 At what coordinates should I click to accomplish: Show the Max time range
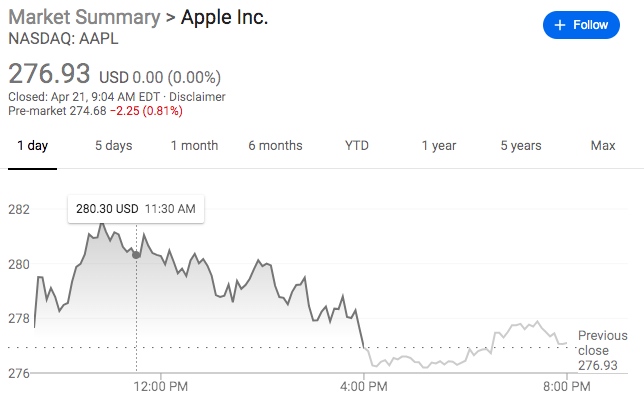pyautogui.click(x=602, y=146)
